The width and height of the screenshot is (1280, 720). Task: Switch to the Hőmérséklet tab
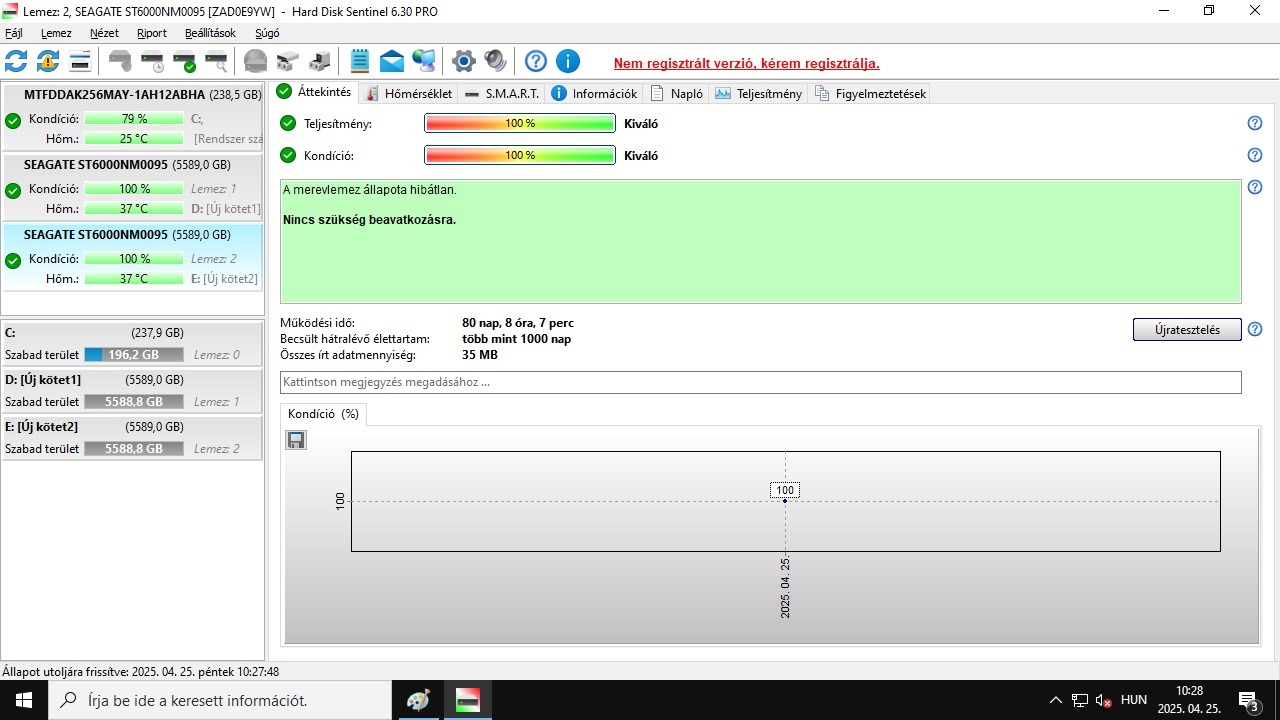[x=408, y=93]
